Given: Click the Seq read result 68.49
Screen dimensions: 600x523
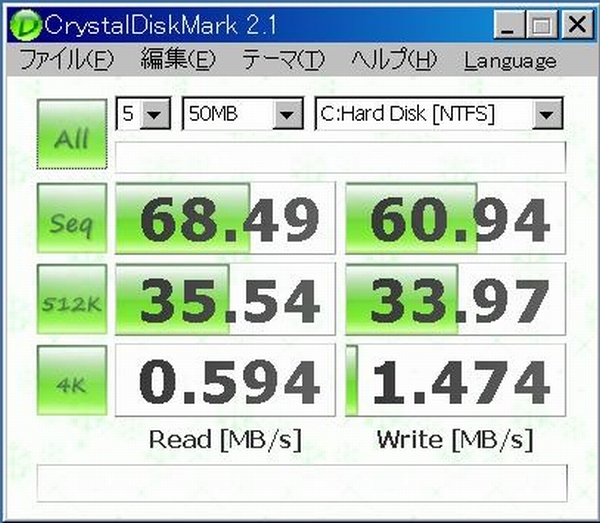Looking at the screenshot, I should coord(225,218).
